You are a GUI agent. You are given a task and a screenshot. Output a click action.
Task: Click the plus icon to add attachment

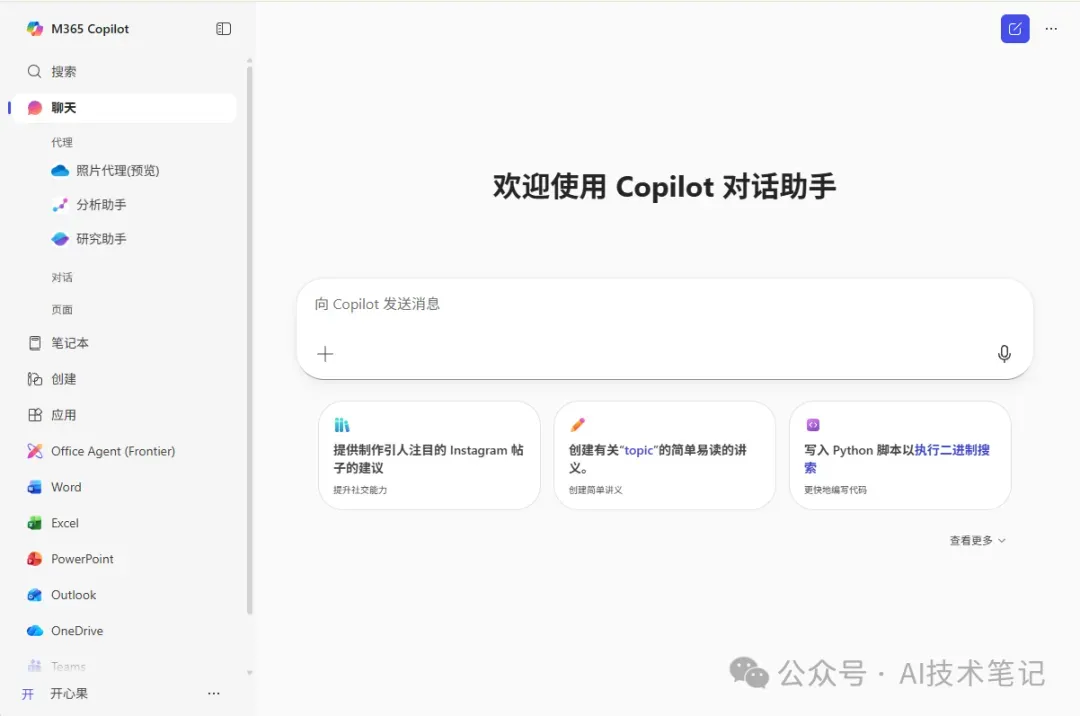click(x=325, y=354)
